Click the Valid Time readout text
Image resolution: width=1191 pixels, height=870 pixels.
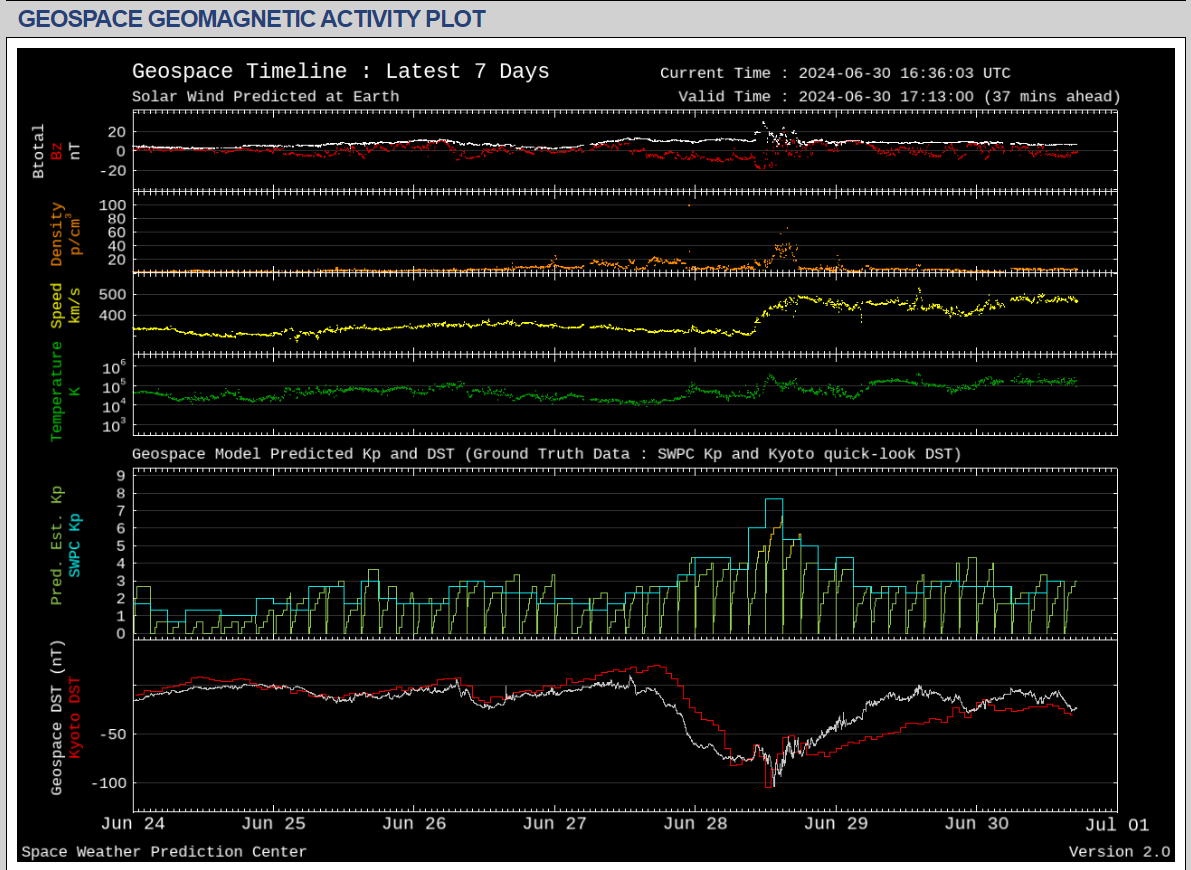click(899, 97)
